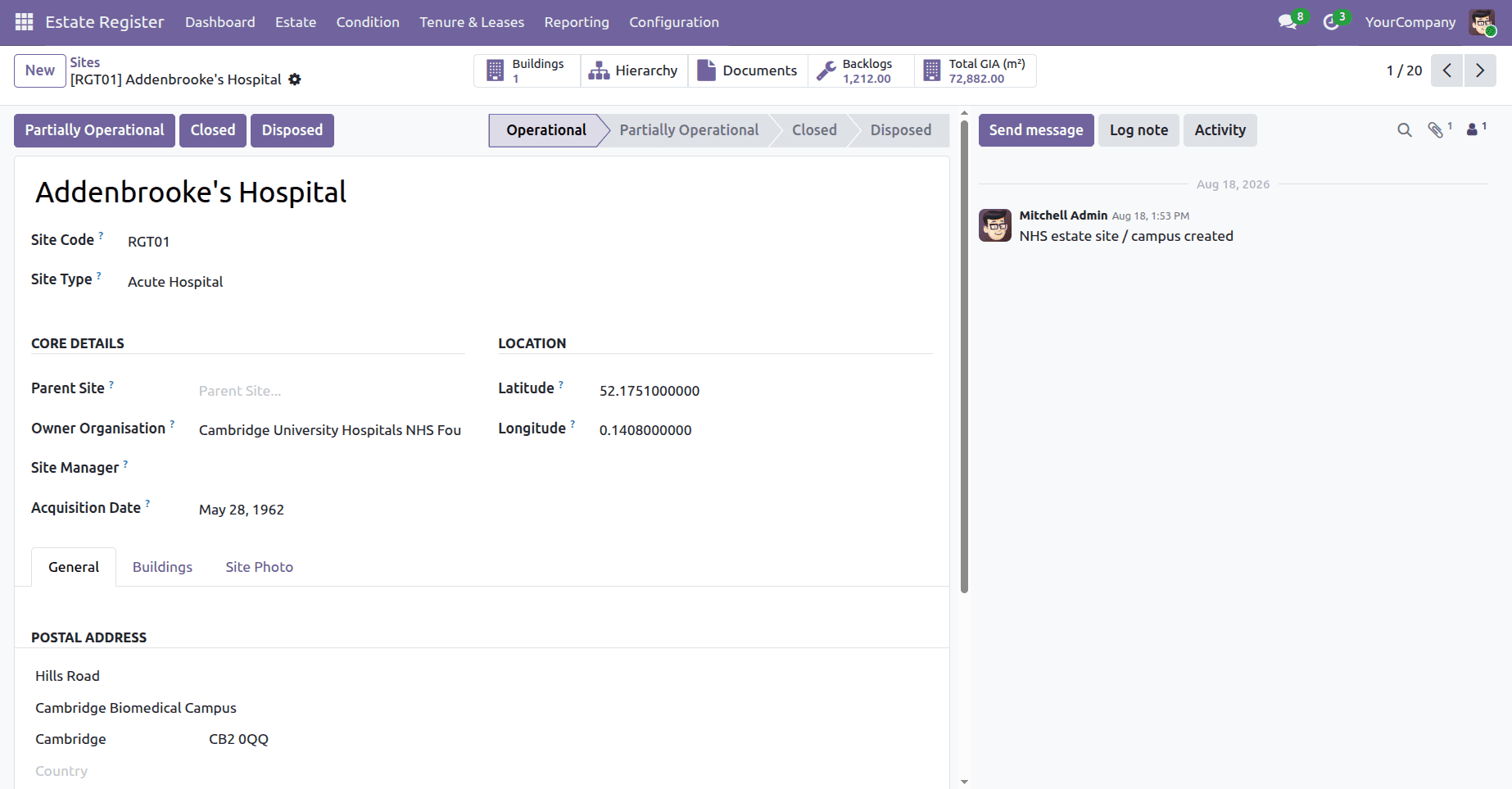Set status bar stage to Closed
Image resolution: width=1512 pixels, height=789 pixels.
coord(814,130)
